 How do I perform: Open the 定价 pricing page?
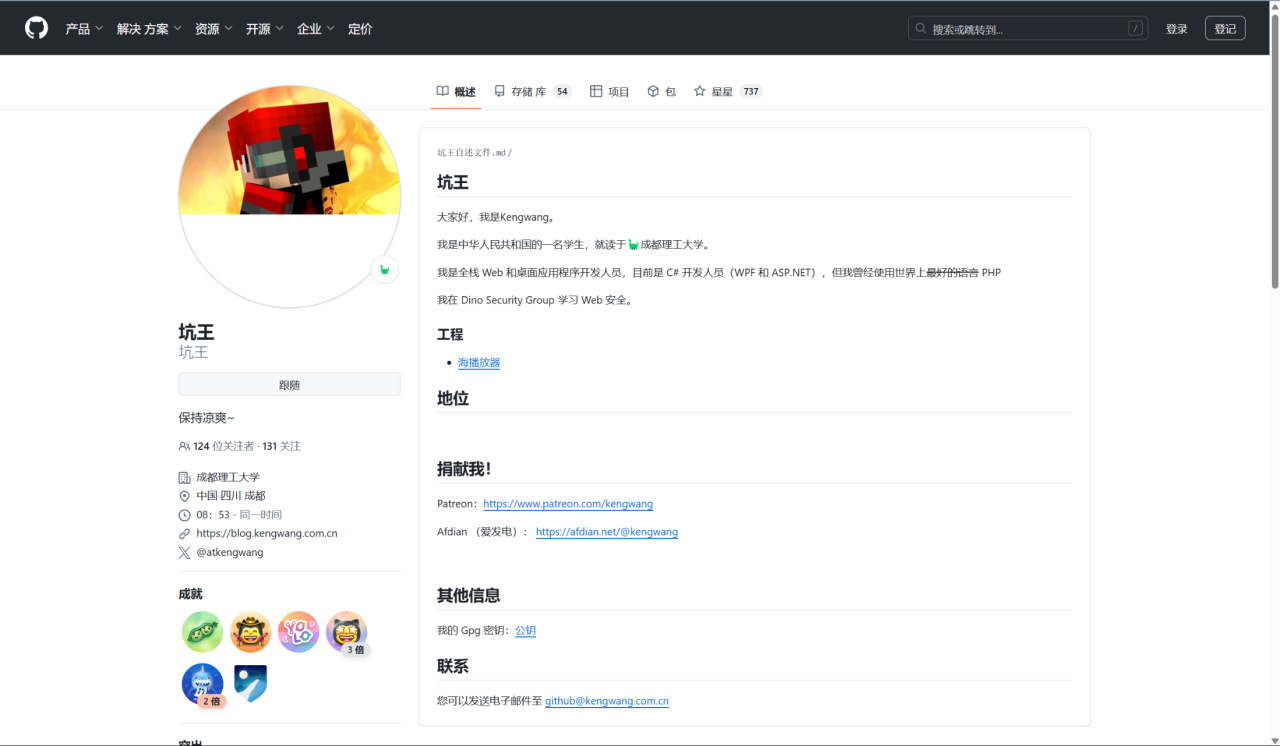360,29
